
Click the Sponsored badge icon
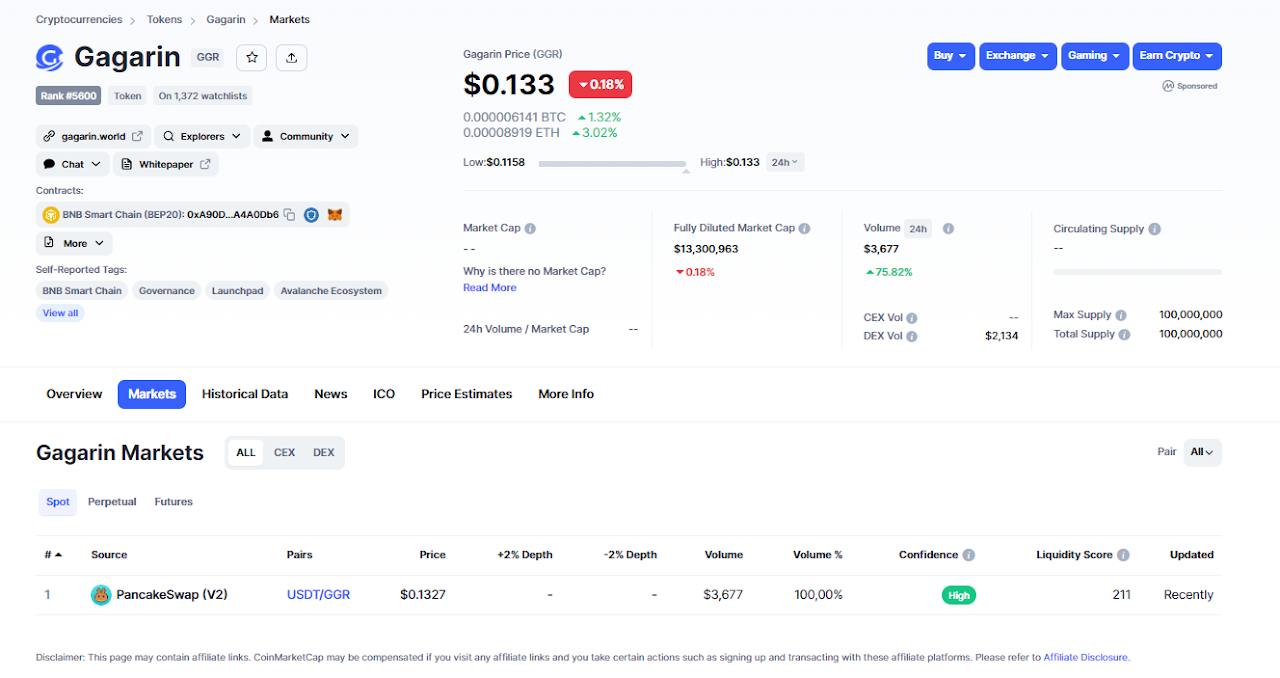click(x=1168, y=86)
